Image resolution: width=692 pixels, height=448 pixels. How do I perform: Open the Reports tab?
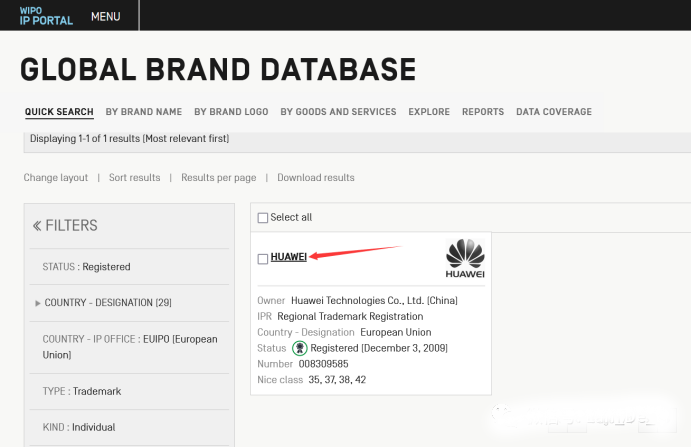pos(483,112)
